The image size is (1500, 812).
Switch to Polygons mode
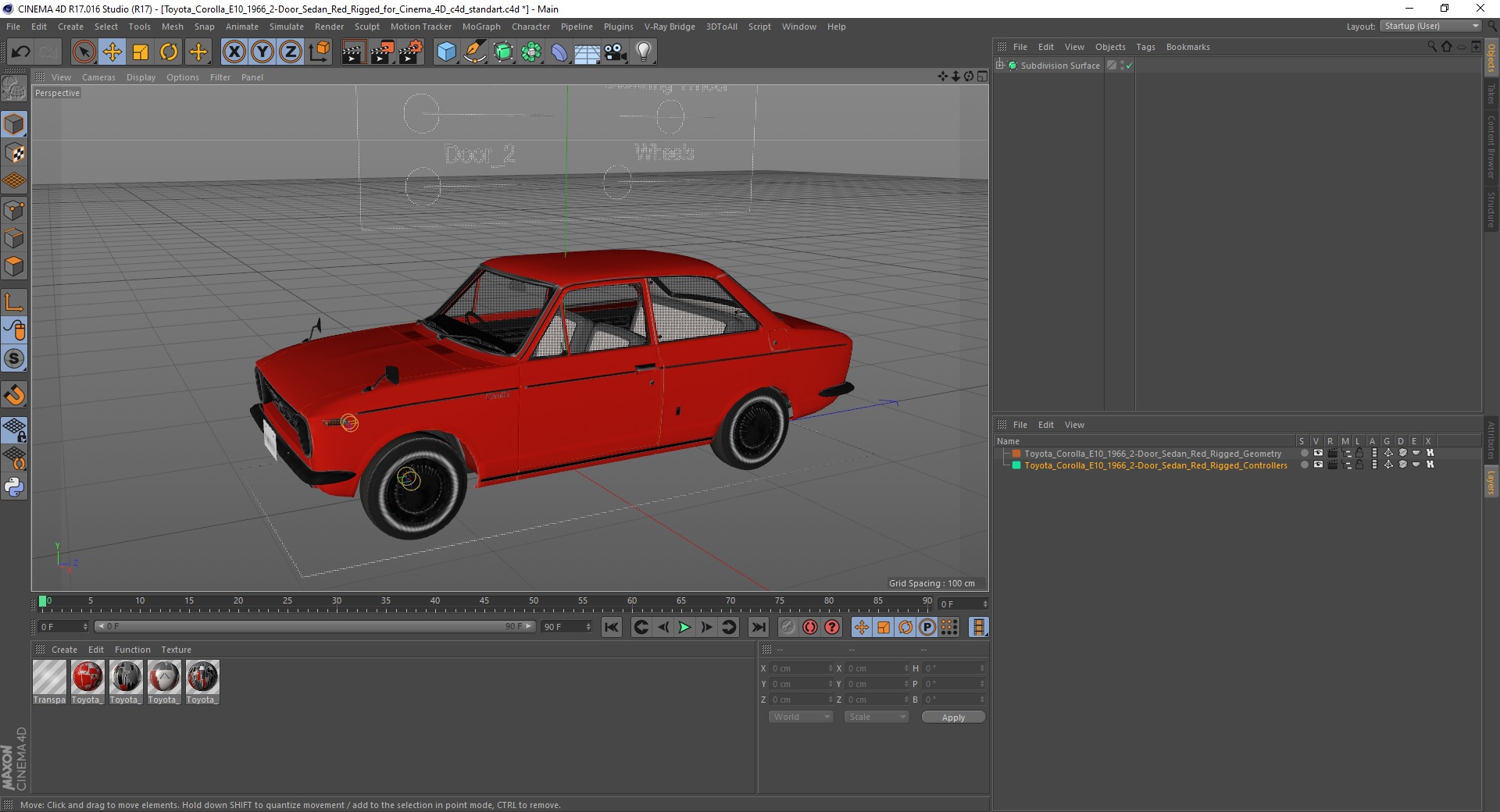tap(14, 266)
